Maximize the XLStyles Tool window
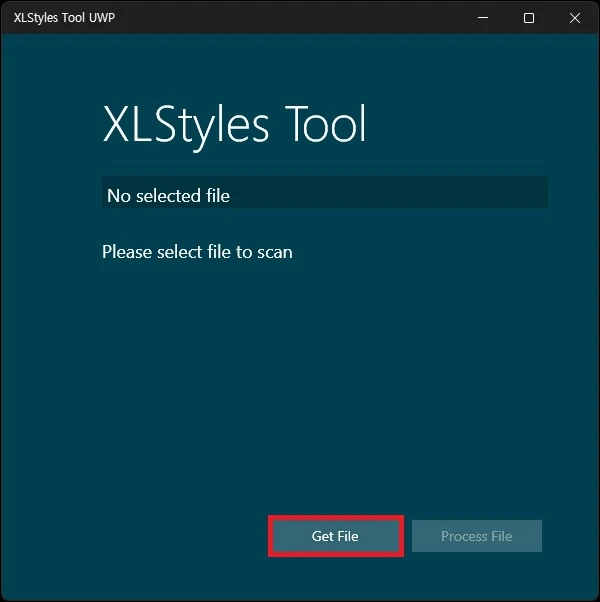The width and height of the screenshot is (600, 602). [529, 18]
